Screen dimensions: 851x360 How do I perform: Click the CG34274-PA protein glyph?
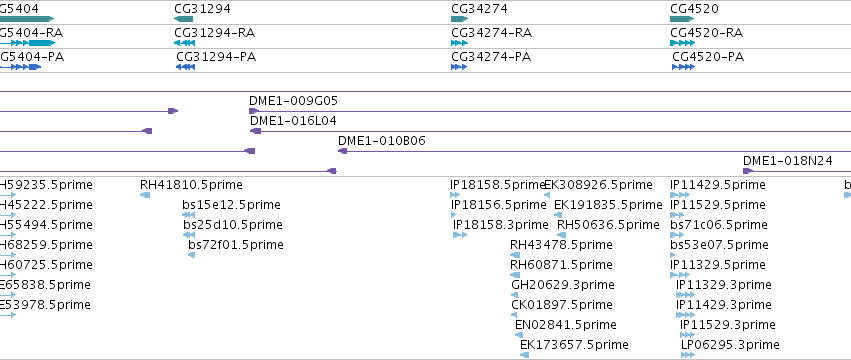click(459, 67)
